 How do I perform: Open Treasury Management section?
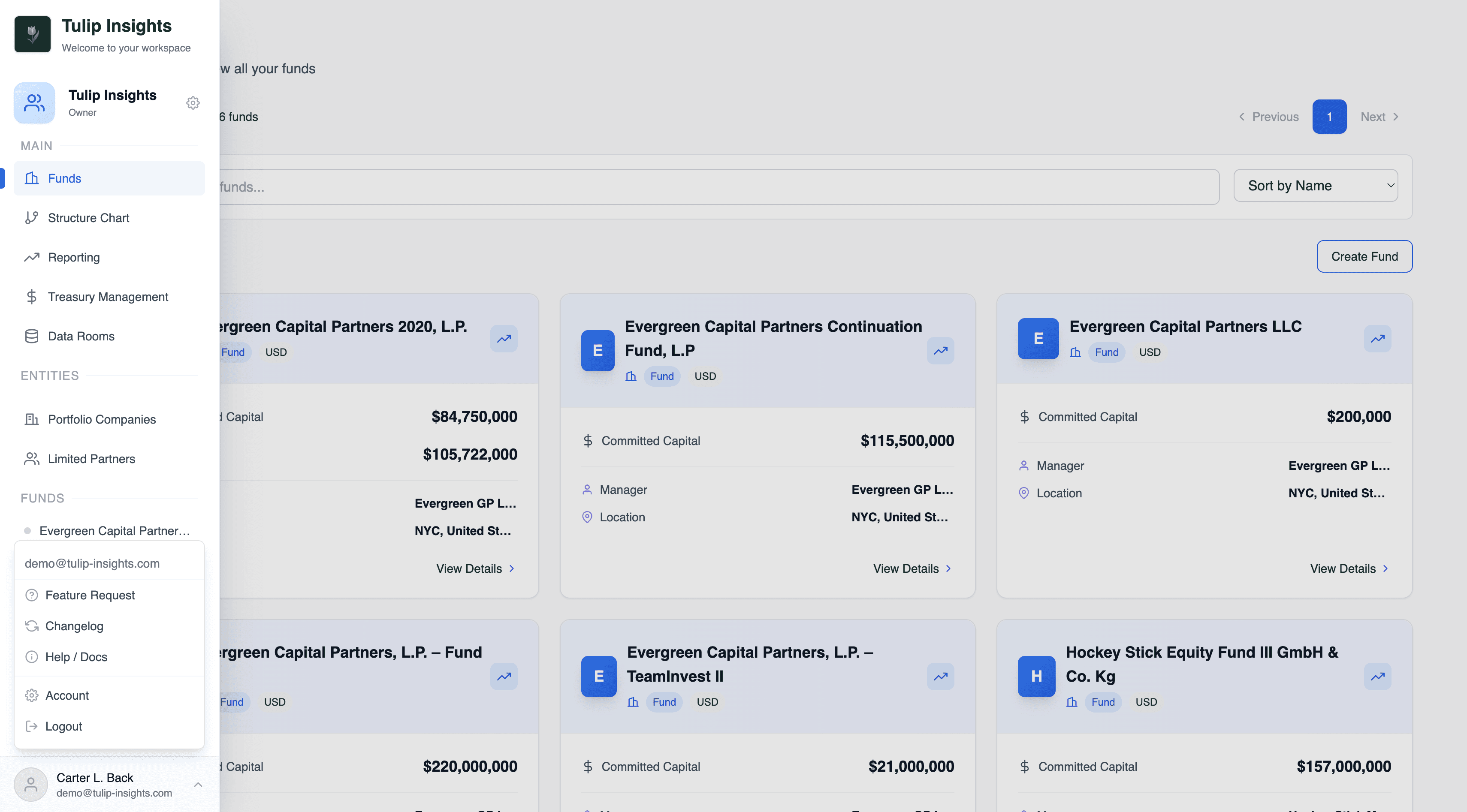coord(108,297)
